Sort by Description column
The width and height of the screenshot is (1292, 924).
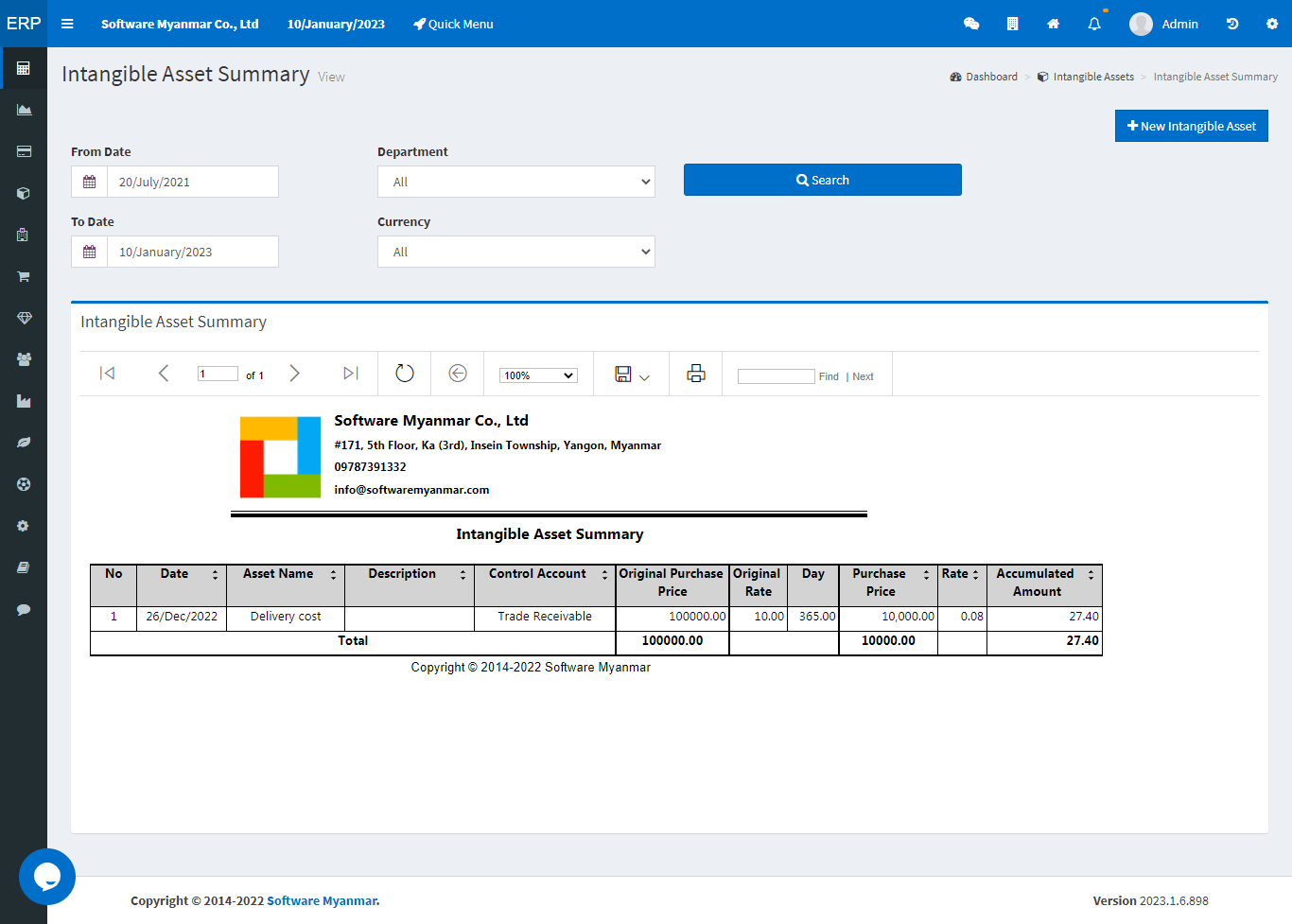[x=463, y=575]
